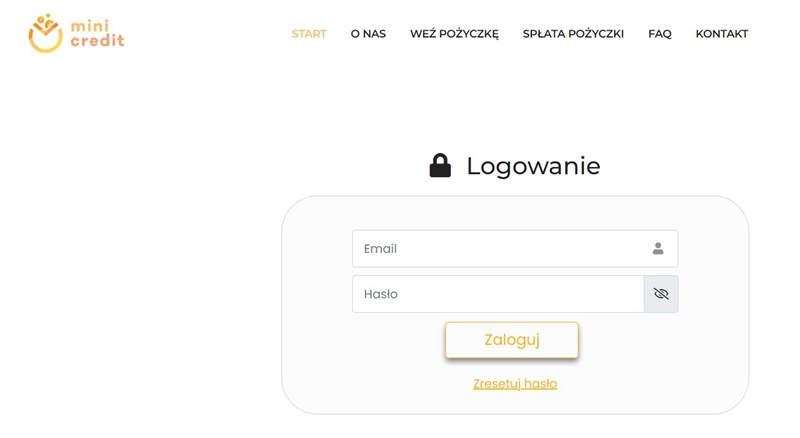
Task: Reveal the password using the crossed-eye button
Action: click(661, 294)
